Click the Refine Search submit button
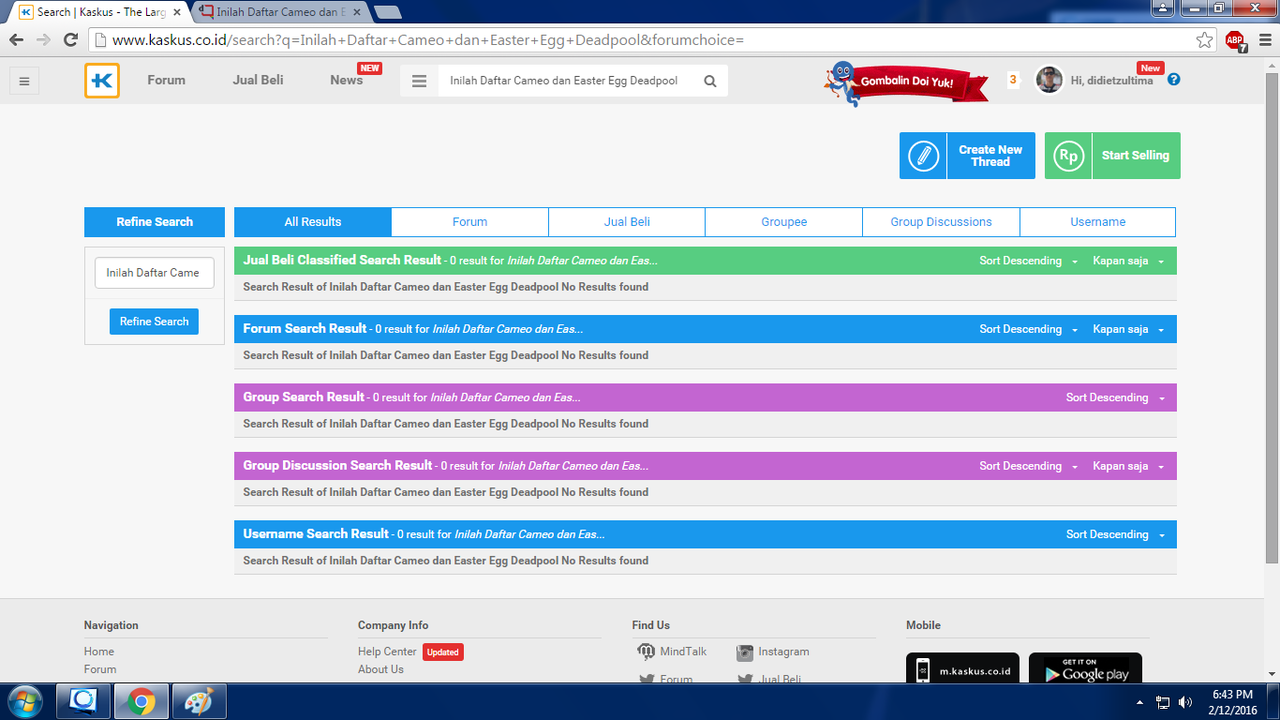Image resolution: width=1280 pixels, height=720 pixels. [x=154, y=321]
